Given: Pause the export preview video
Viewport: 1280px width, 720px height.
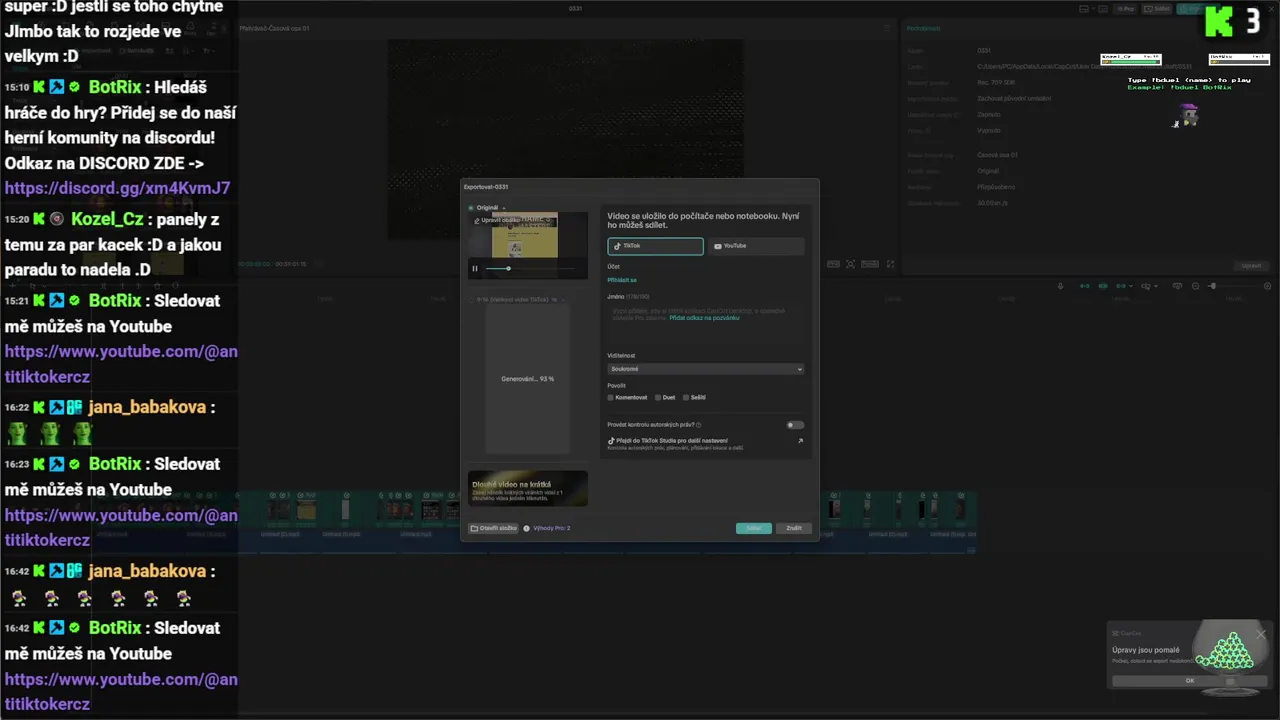Looking at the screenshot, I should tap(475, 268).
